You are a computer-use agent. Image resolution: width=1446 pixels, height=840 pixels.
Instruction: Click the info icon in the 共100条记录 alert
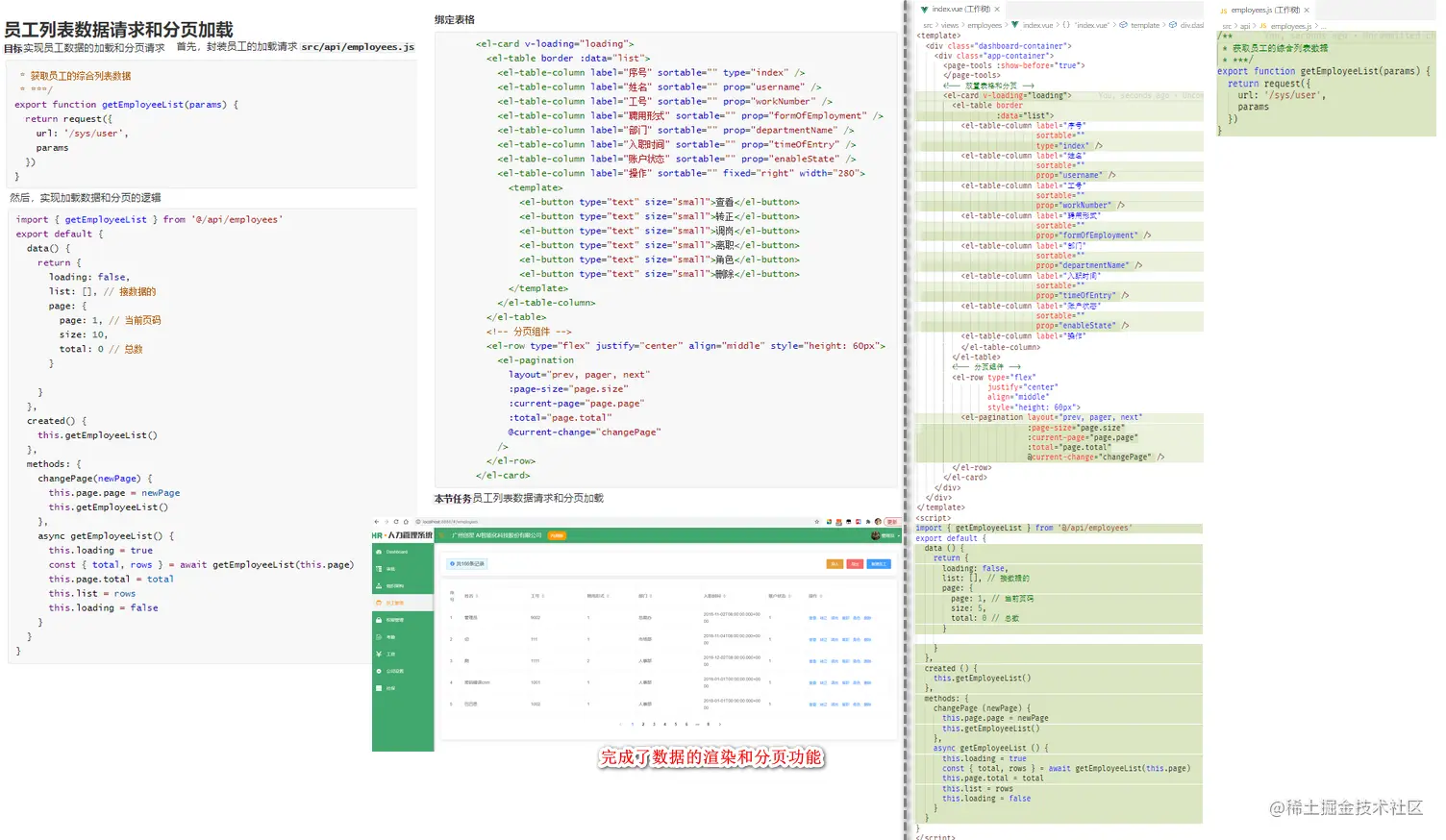452,564
